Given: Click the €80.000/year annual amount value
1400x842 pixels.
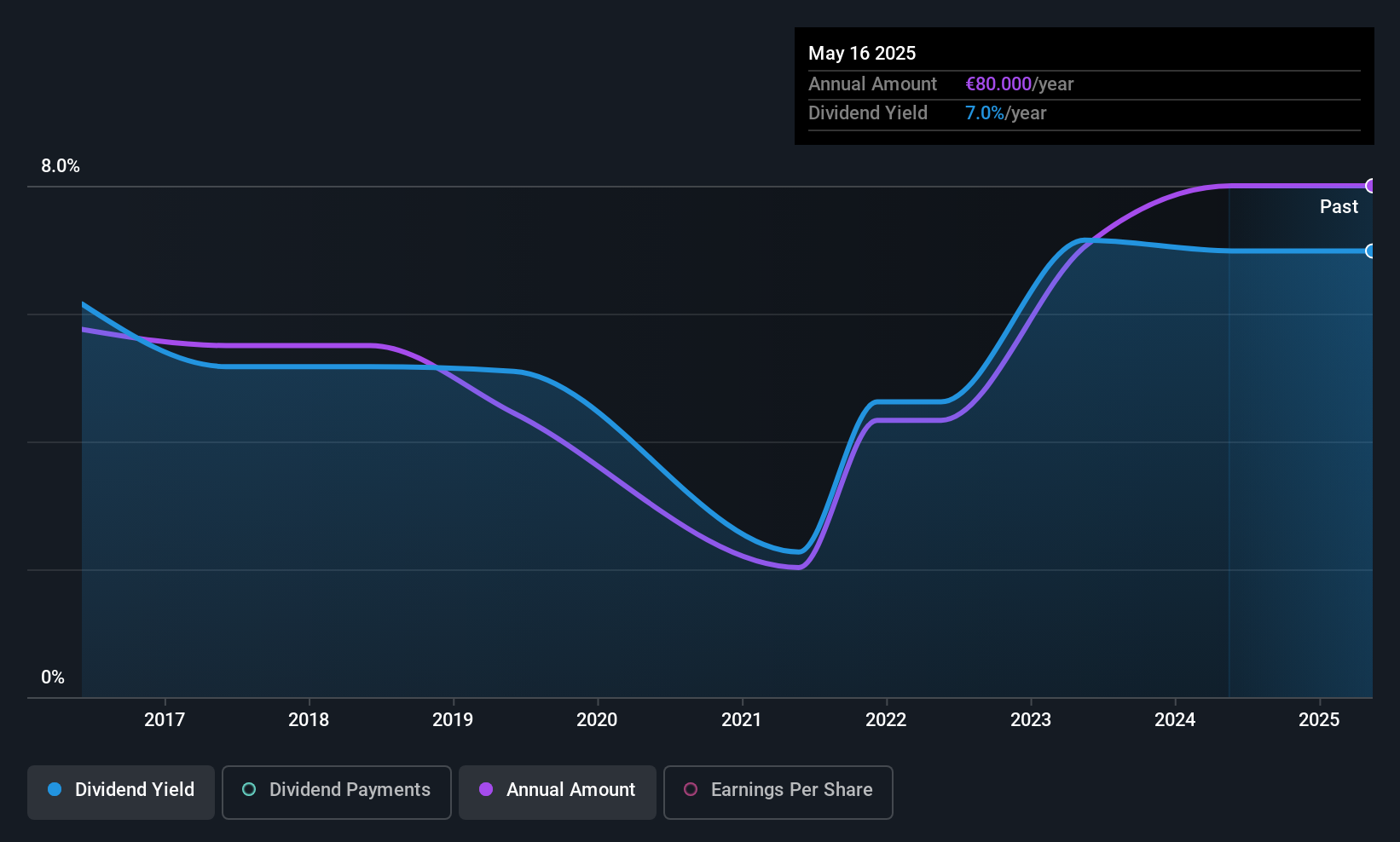Looking at the screenshot, I should click(1019, 84).
